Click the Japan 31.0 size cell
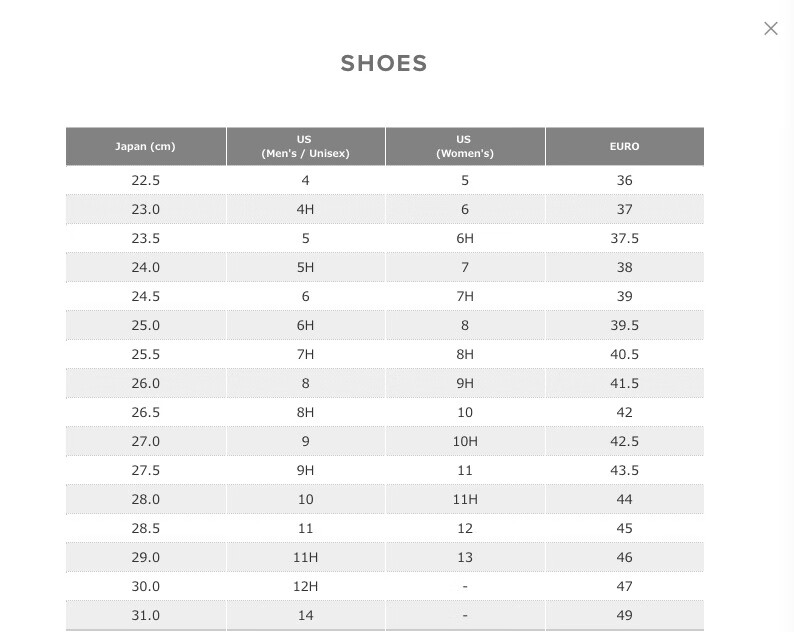Viewport: 794px width, 632px height. tap(145, 616)
